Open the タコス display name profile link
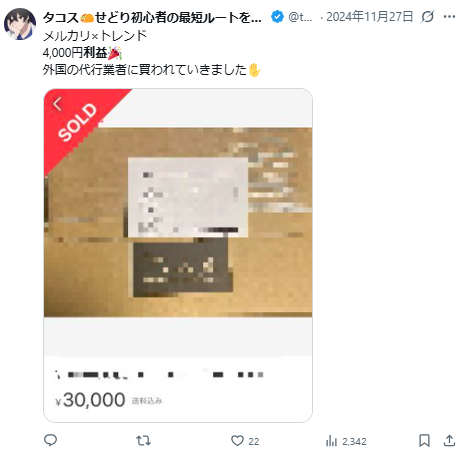Viewport: 467px width, 455px height. pyautogui.click(x=152, y=17)
